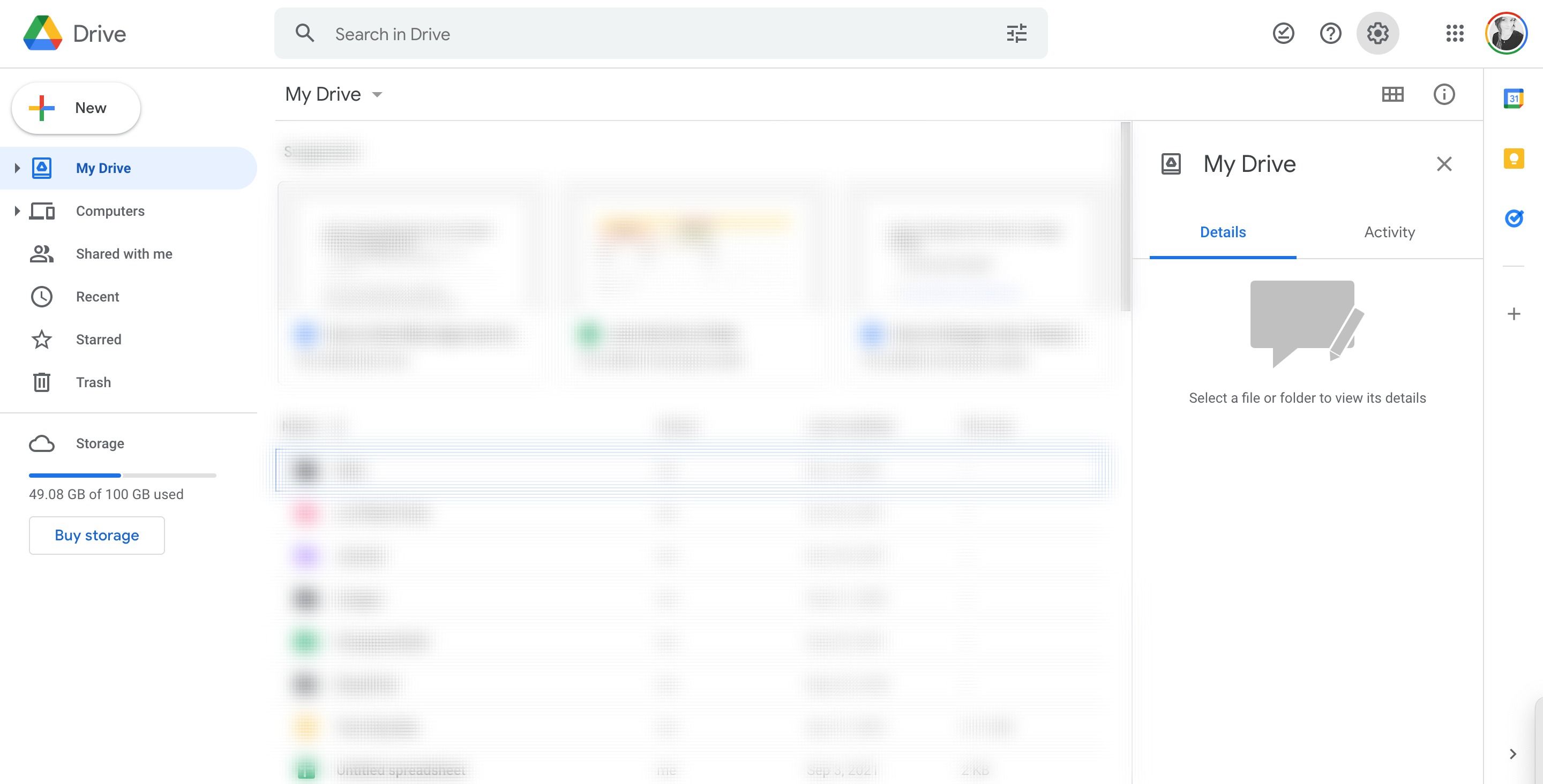1543x784 pixels.
Task: Click the storage usage progress bar
Action: 122,475
